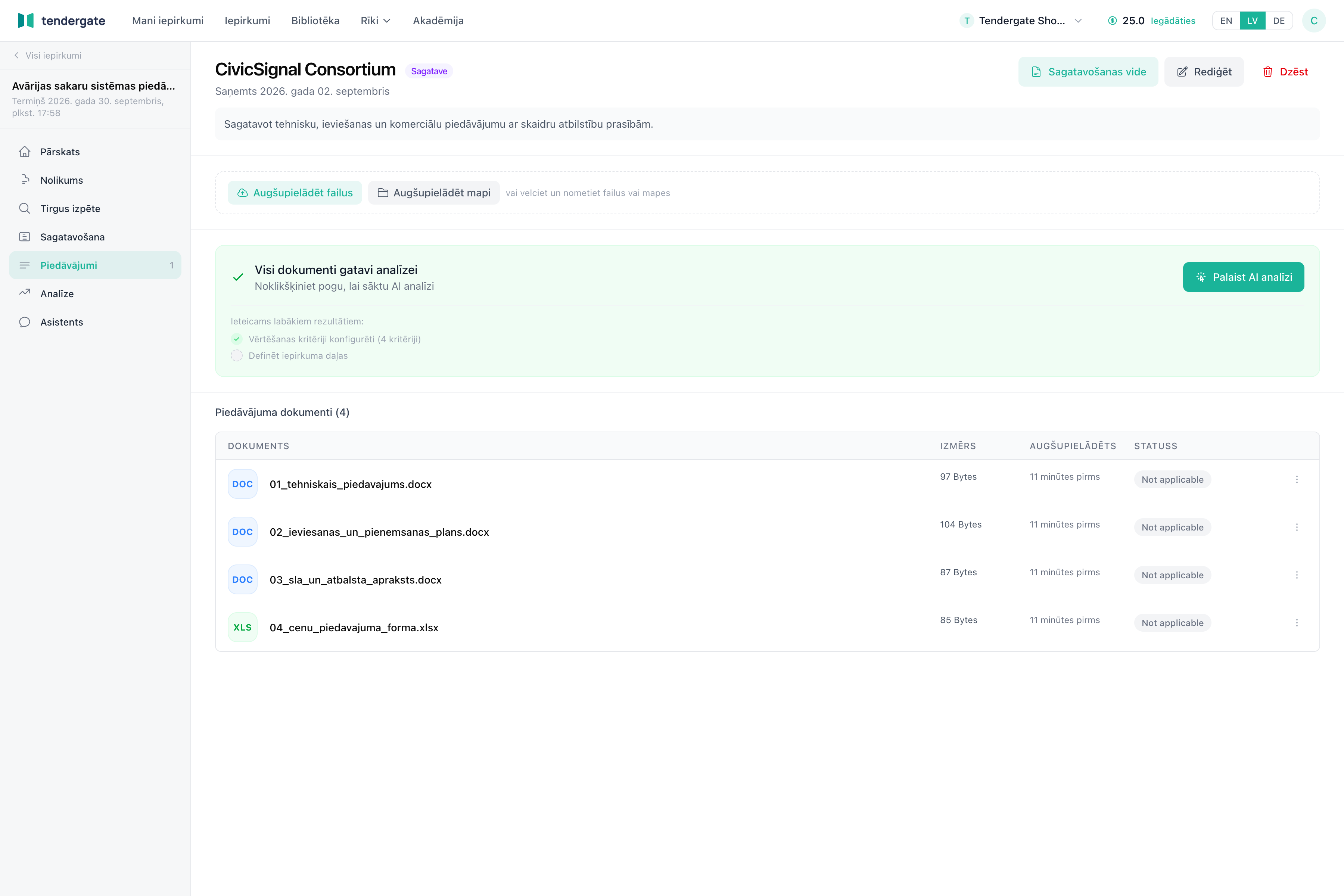This screenshot has width=1344, height=896.
Task: Open the options menu for 03_sla_un_atbalsta_apraksts.docx
Action: pyautogui.click(x=1297, y=575)
